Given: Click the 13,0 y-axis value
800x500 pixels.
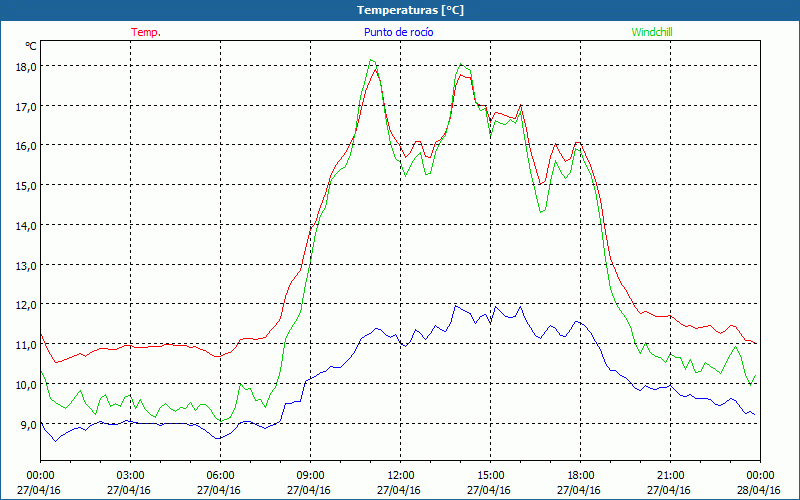Looking at the screenshot, I should (x=26, y=265).
